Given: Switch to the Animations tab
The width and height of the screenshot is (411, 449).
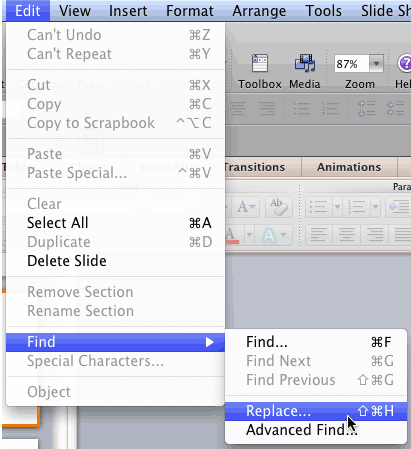Looking at the screenshot, I should click(x=349, y=167).
